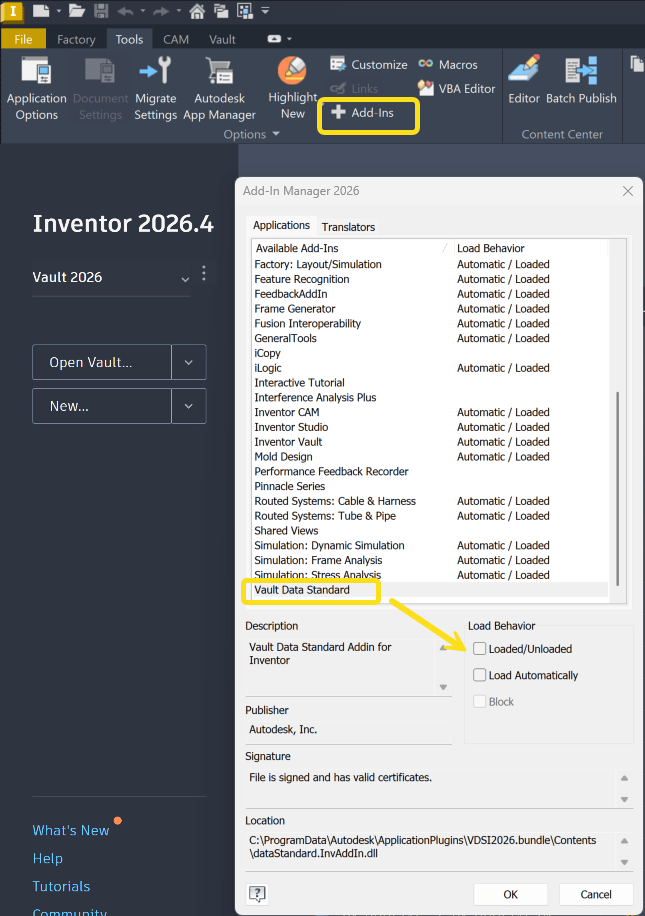Click the Signature field scroll-up arrow
The width and height of the screenshot is (645, 916).
click(x=624, y=778)
